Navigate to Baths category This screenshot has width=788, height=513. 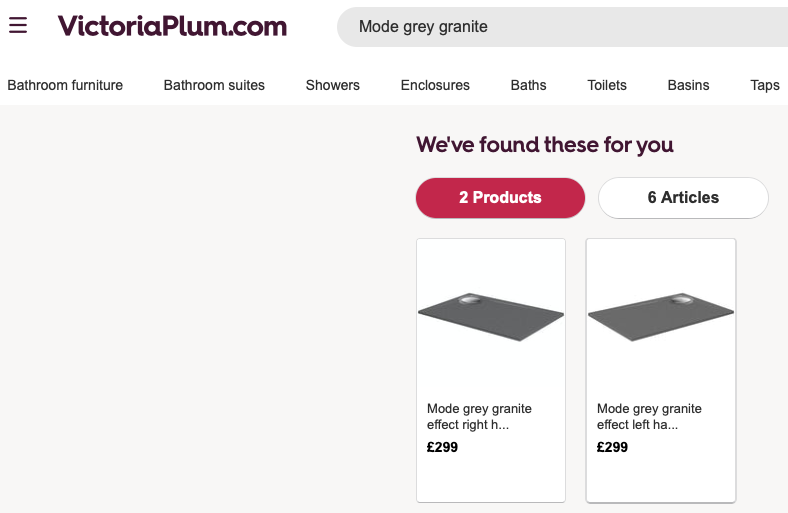528,85
